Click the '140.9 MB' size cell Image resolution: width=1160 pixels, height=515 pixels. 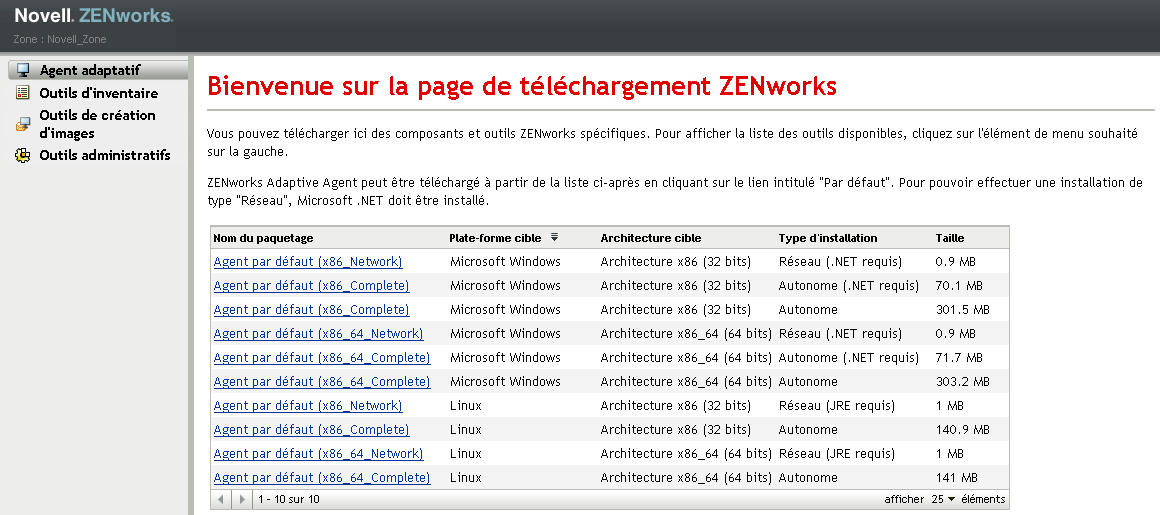[962, 430]
